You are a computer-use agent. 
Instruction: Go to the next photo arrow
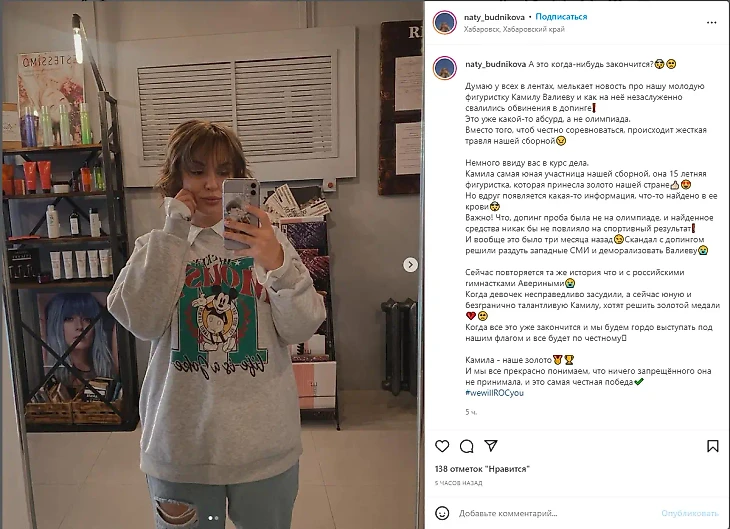[410, 264]
